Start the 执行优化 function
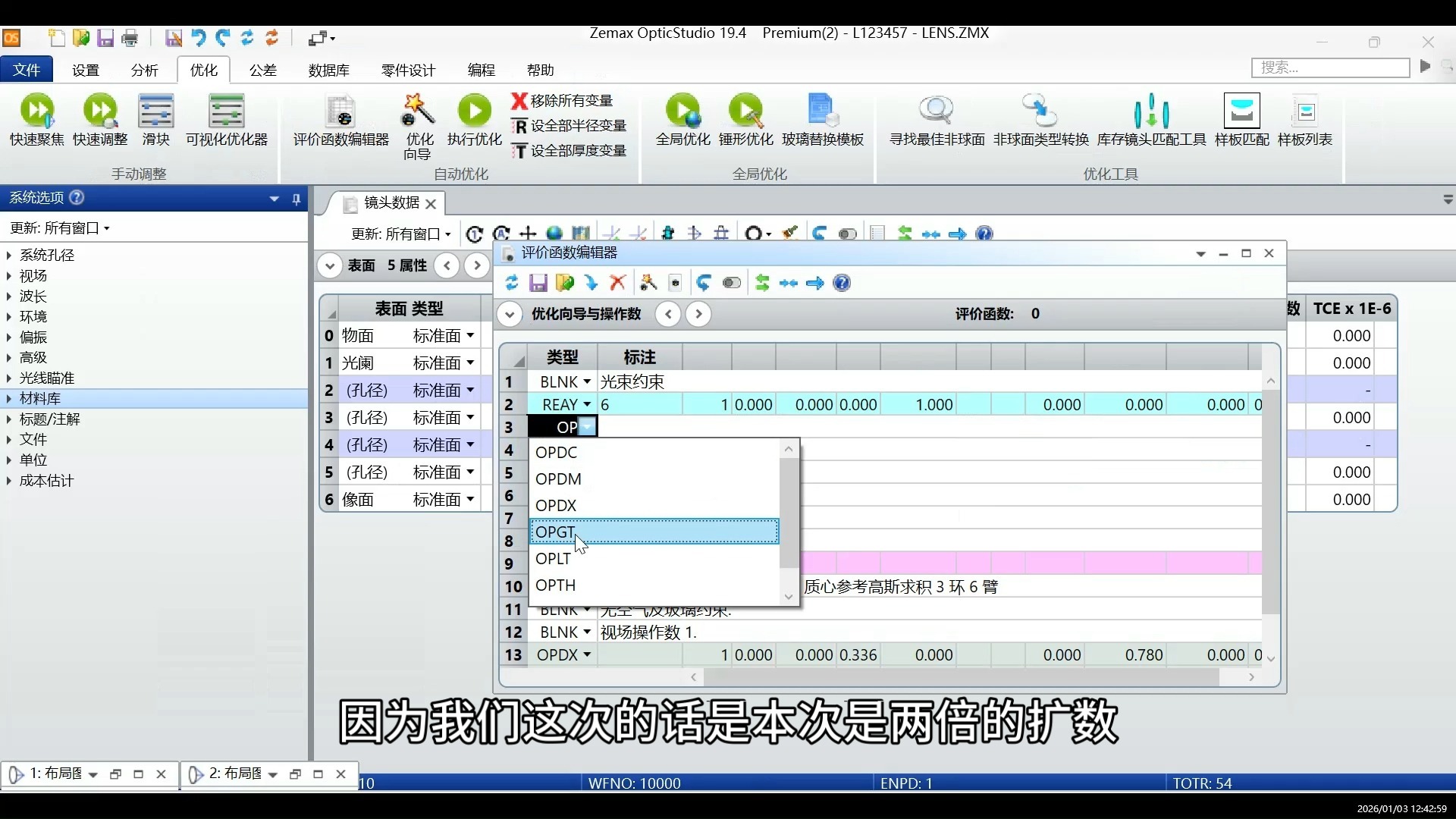 pos(475,118)
